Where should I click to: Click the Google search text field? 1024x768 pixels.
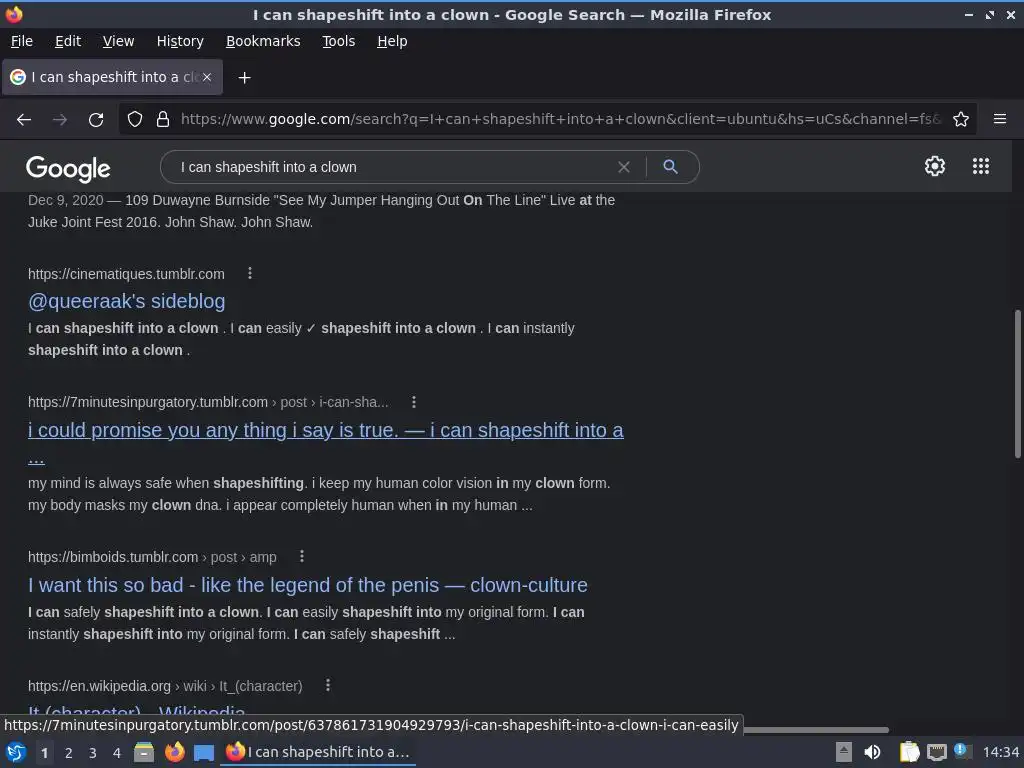[x=392, y=167]
